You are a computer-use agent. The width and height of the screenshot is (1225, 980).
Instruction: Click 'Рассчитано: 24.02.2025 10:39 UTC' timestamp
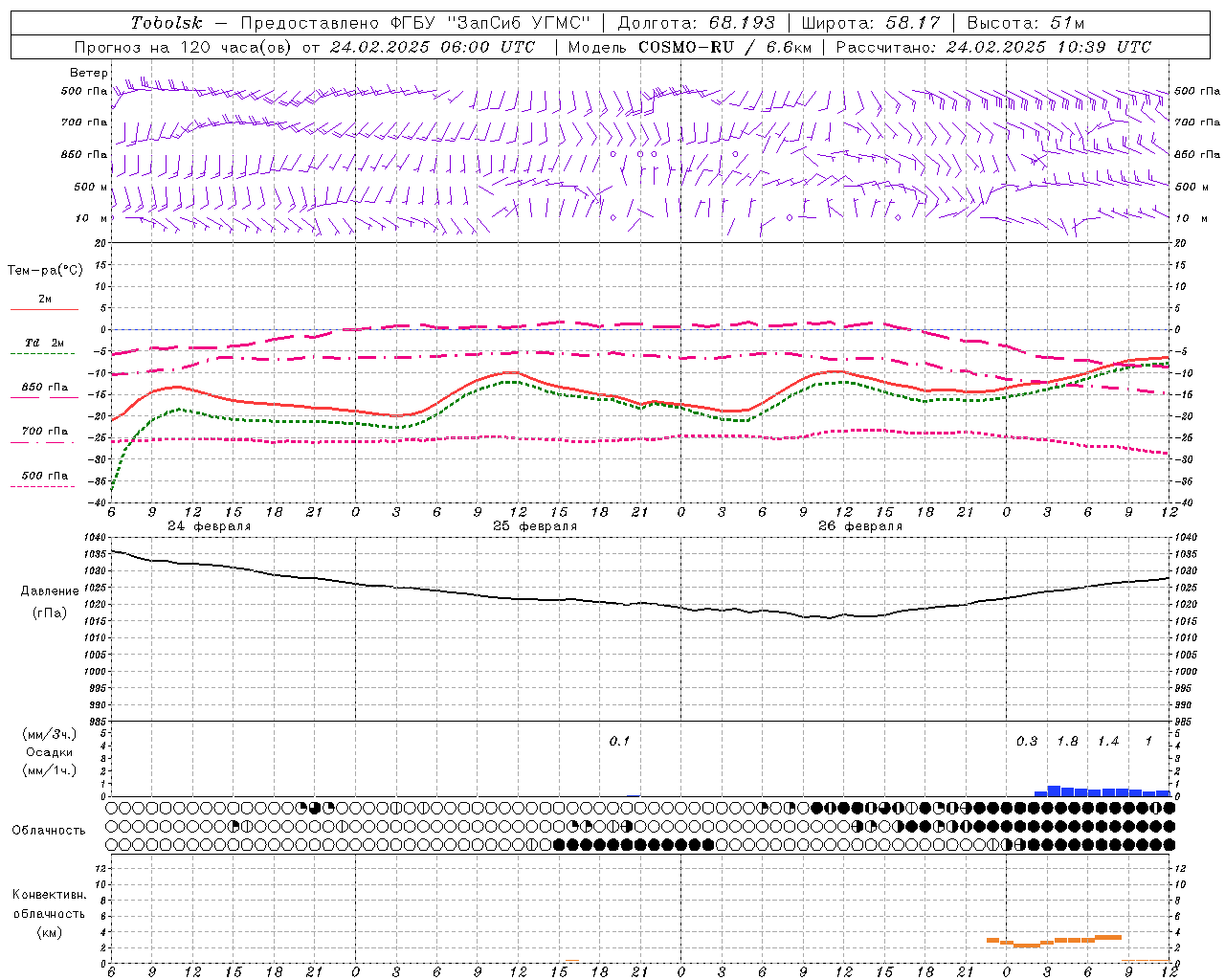[993, 47]
